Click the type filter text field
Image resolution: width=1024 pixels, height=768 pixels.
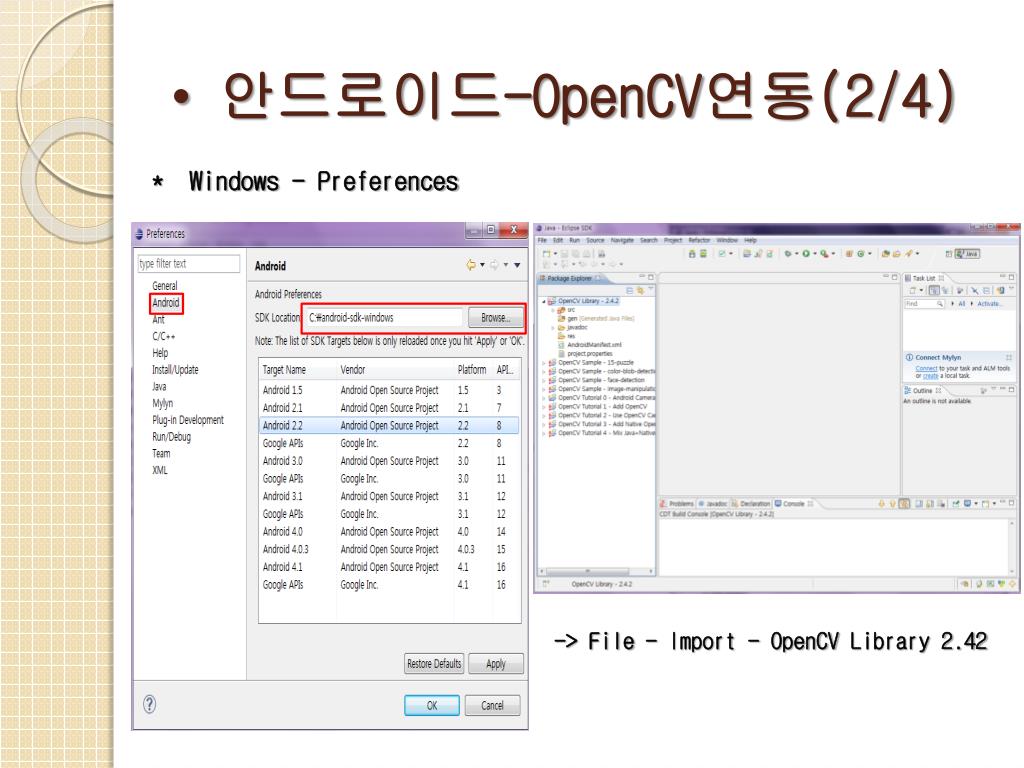pos(189,264)
